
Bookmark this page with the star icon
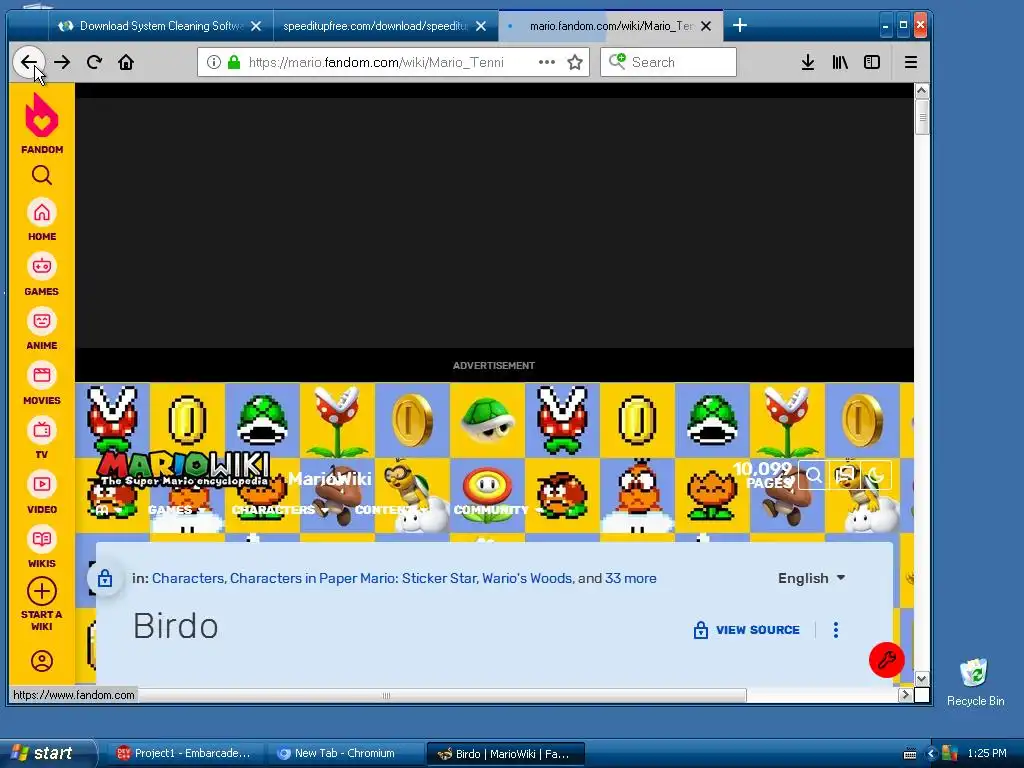tap(575, 62)
